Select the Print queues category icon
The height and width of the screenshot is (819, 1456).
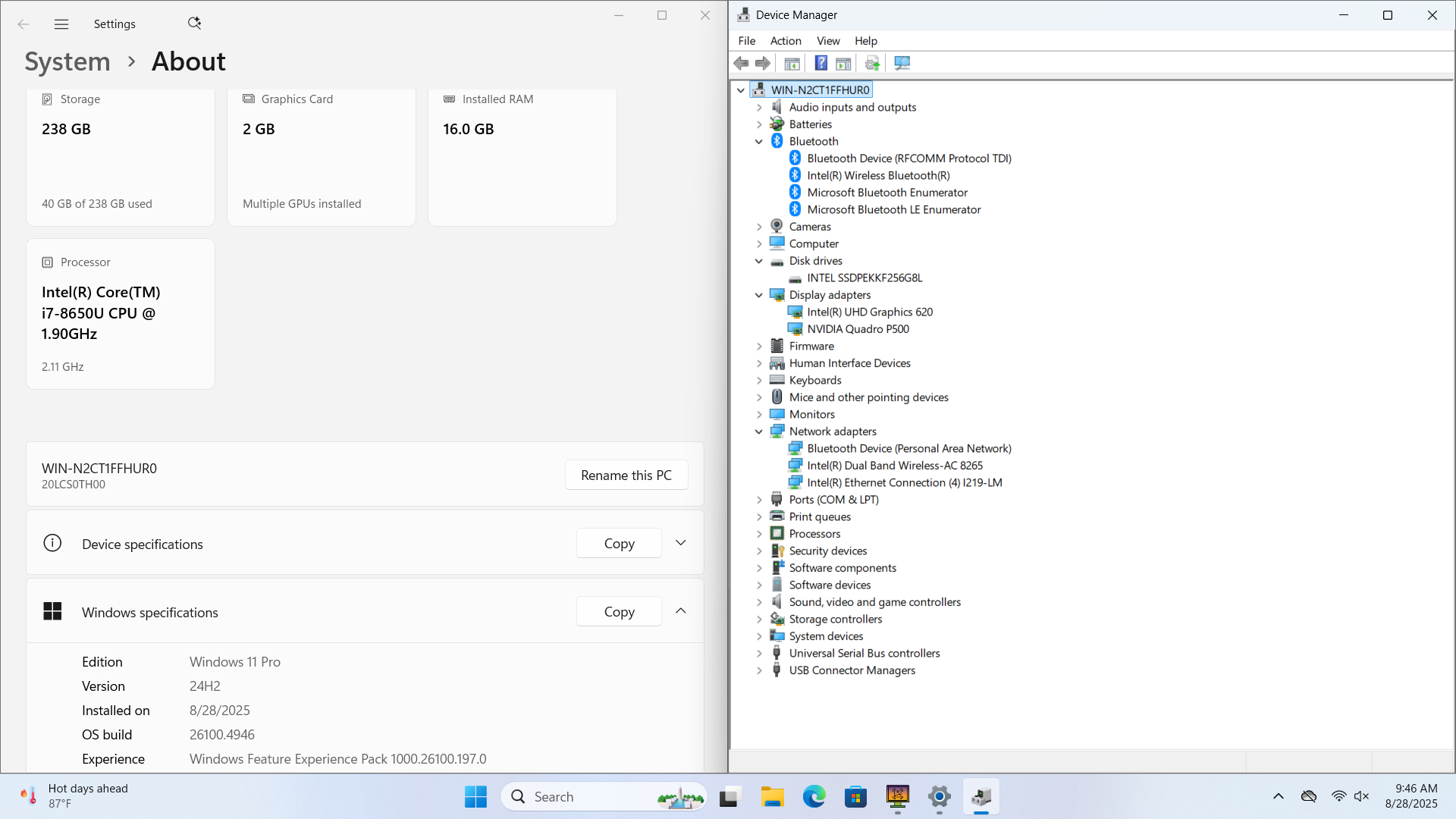[x=777, y=516]
